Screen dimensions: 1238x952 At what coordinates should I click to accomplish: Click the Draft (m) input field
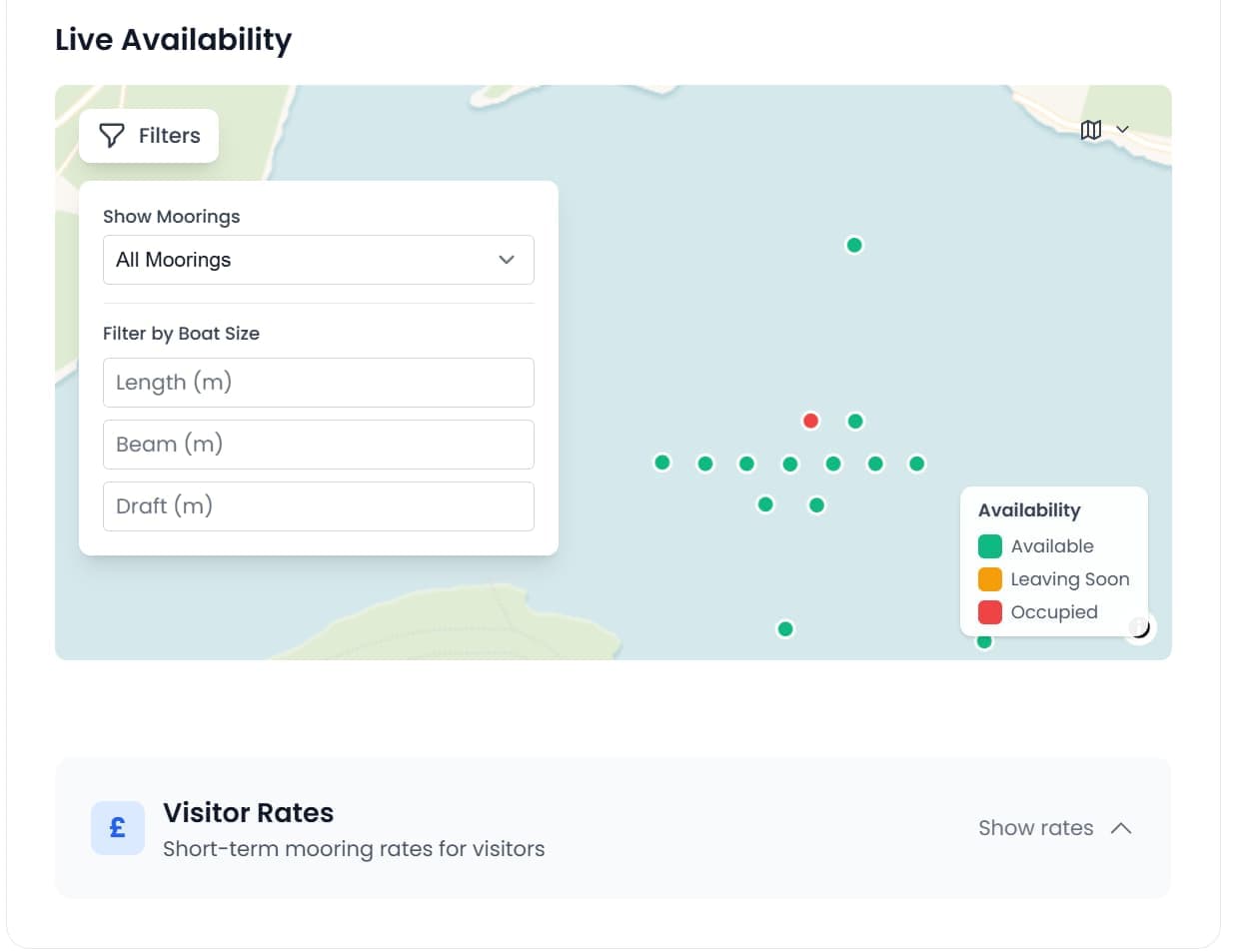tap(318, 505)
